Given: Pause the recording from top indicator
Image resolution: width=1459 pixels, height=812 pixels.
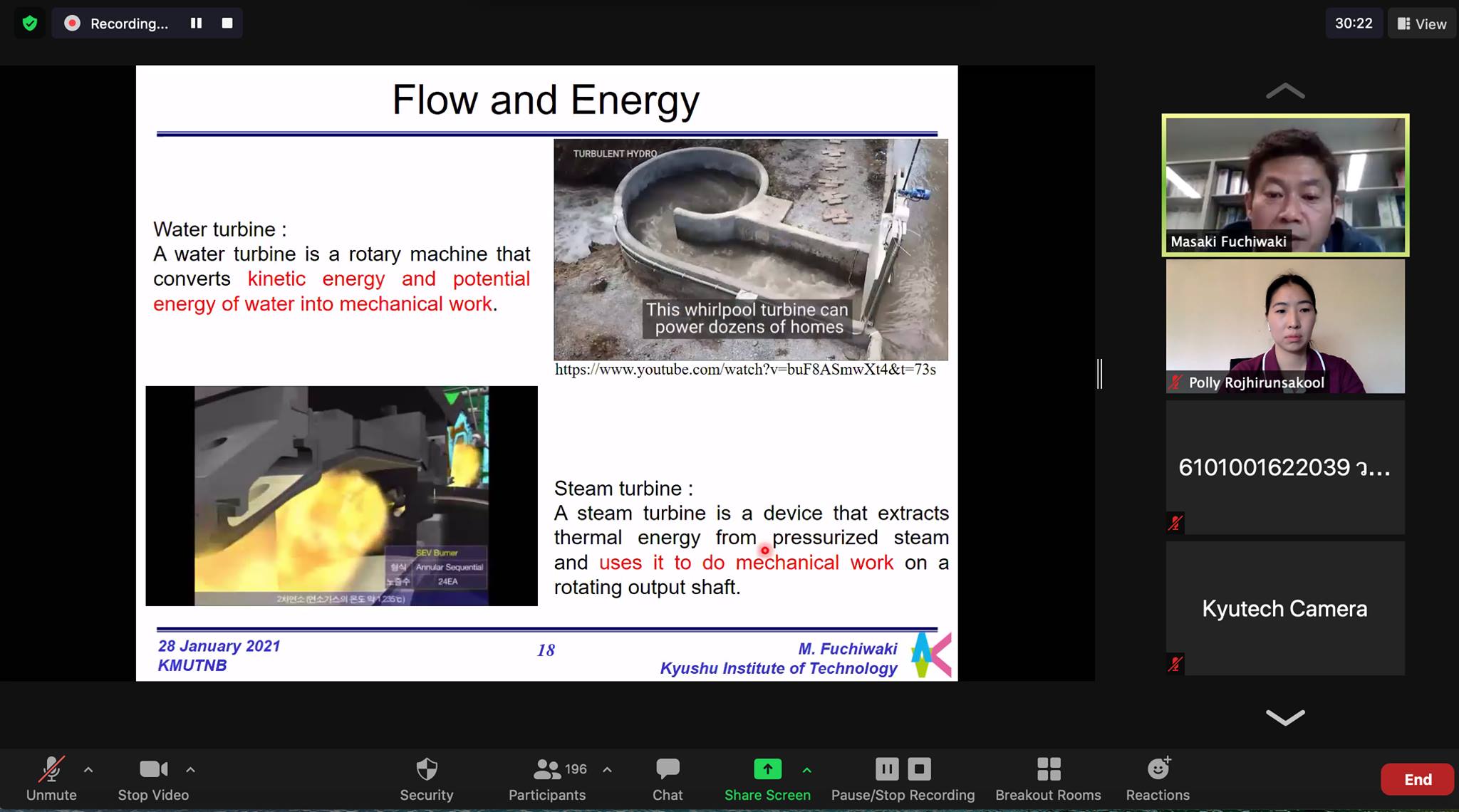Looking at the screenshot, I should pos(196,24).
